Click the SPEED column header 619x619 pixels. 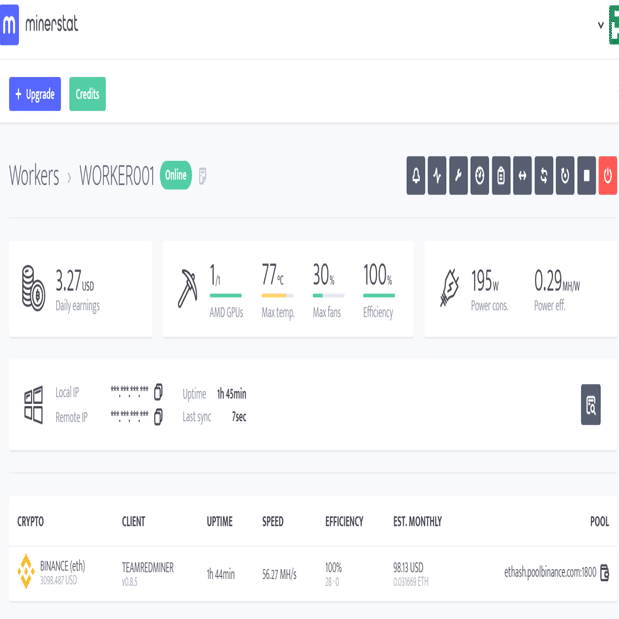273,521
